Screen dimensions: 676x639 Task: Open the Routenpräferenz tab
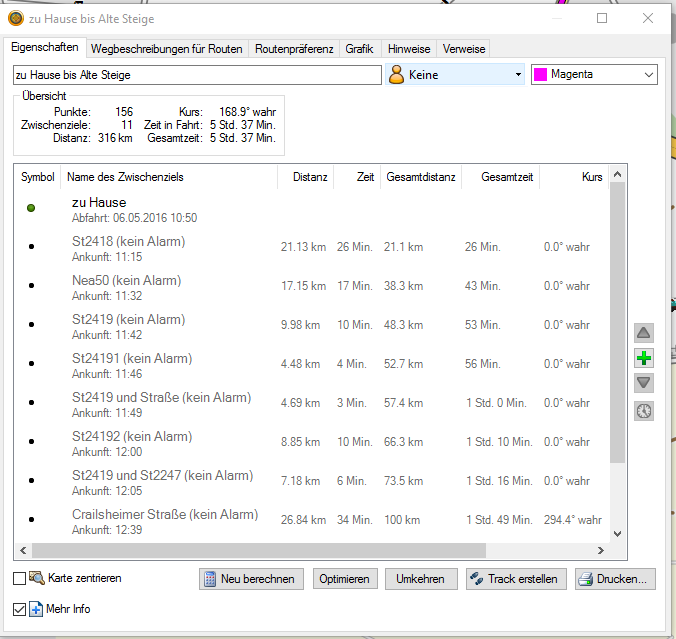[294, 48]
